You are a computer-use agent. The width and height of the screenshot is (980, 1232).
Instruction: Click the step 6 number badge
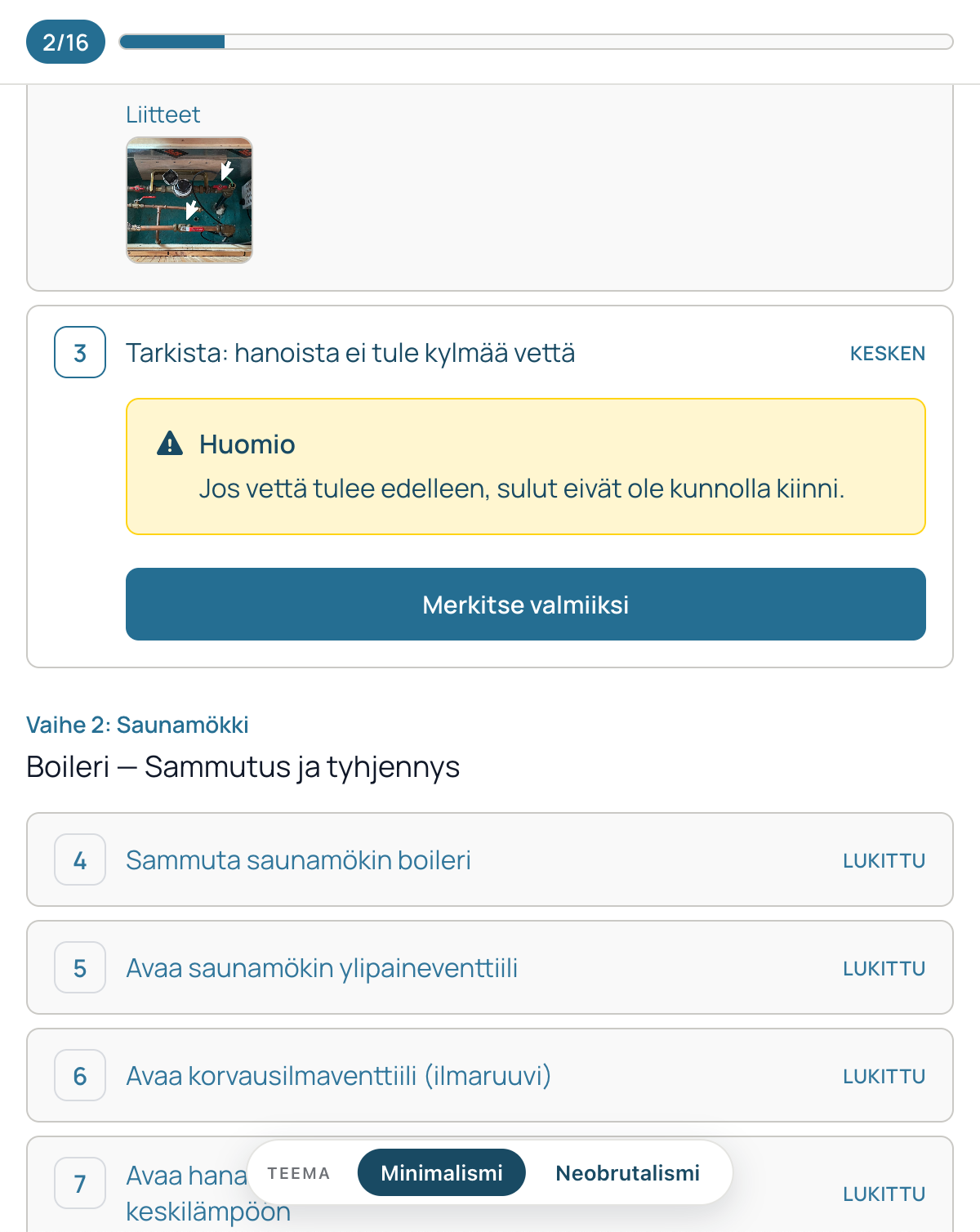click(x=80, y=1075)
